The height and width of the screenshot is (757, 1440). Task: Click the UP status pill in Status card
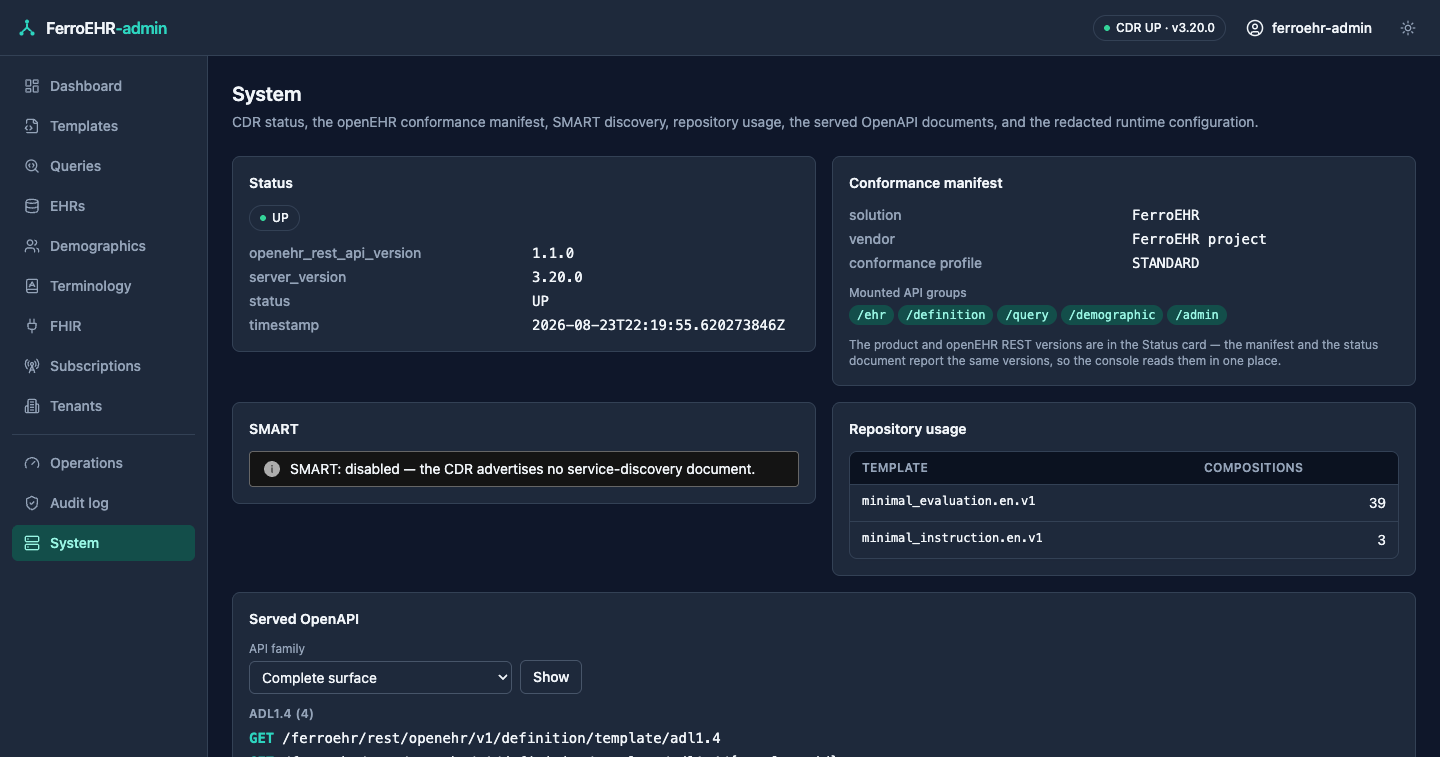pyautogui.click(x=274, y=218)
